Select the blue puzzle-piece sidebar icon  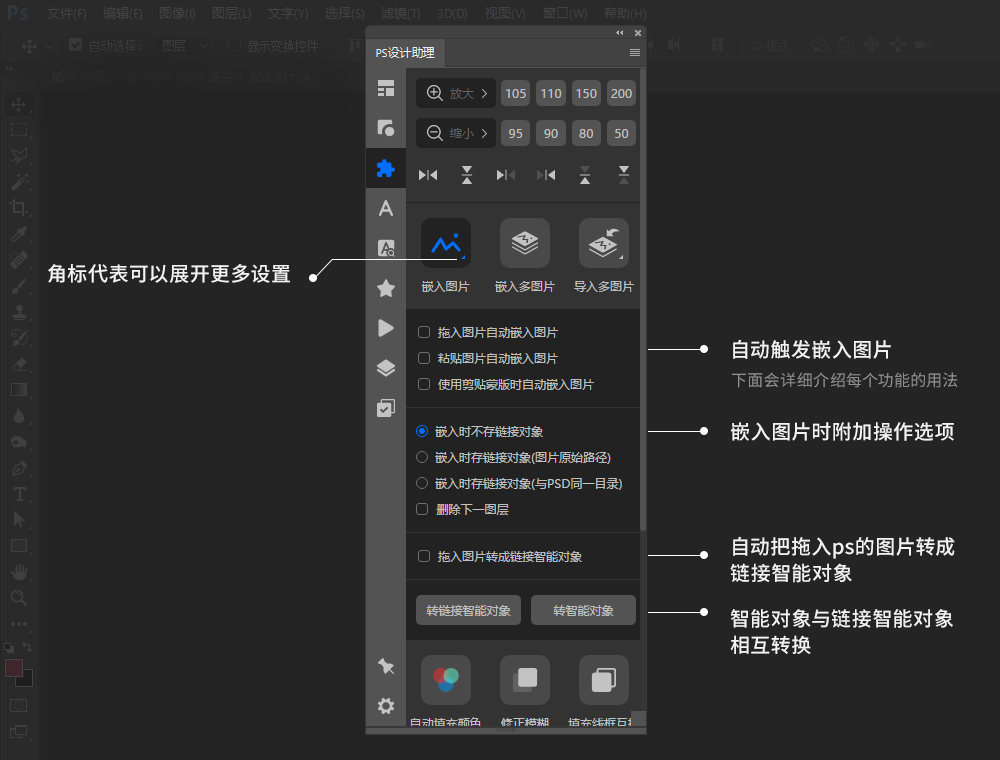point(386,168)
